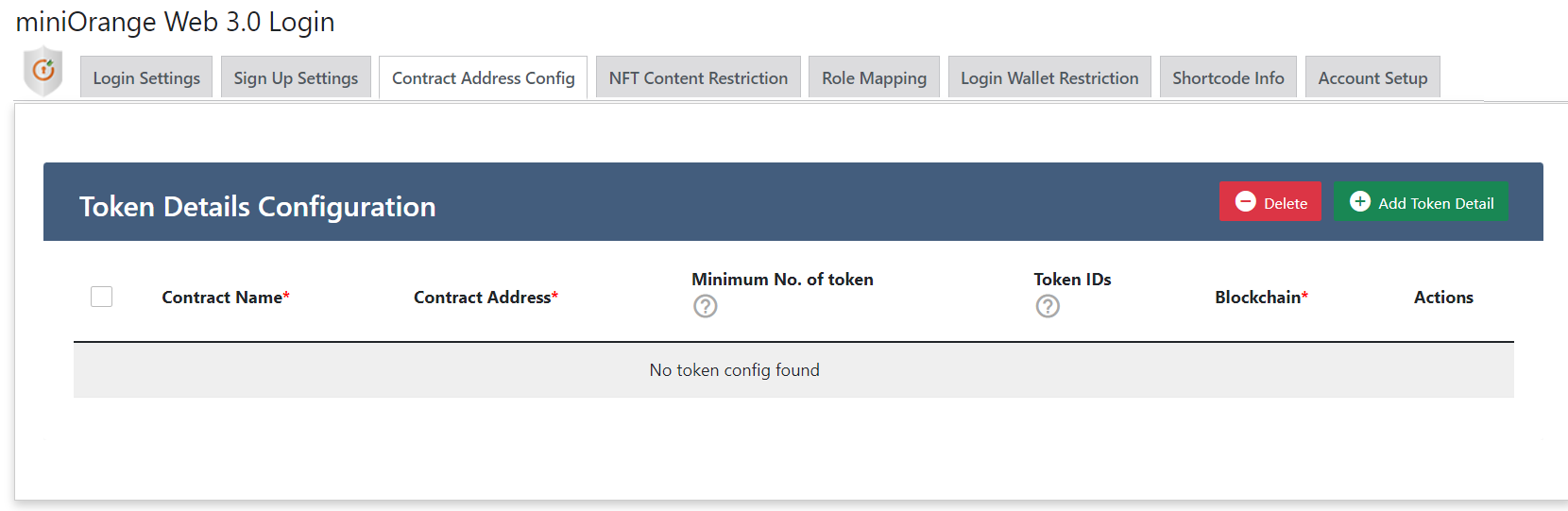Screen dimensions: 1568x511
Task: Click the green Add Token Detail button
Action: pyautogui.click(x=1421, y=201)
